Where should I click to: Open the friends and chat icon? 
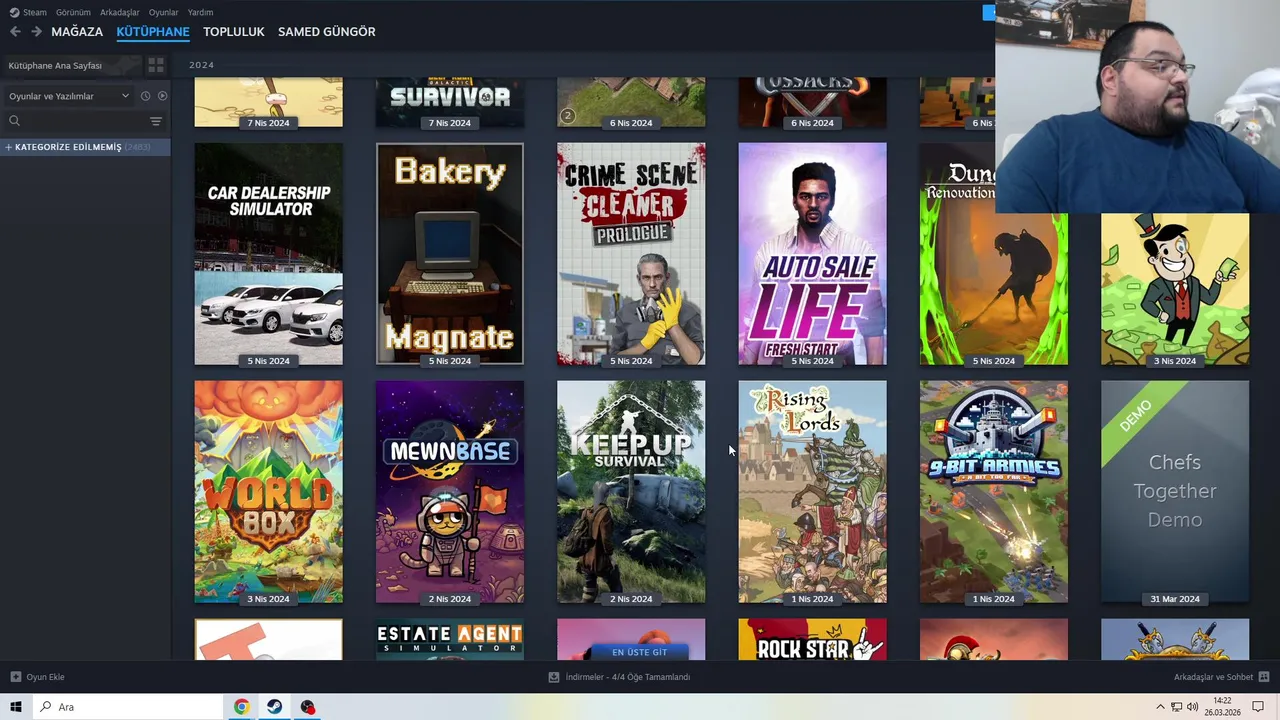1264,677
